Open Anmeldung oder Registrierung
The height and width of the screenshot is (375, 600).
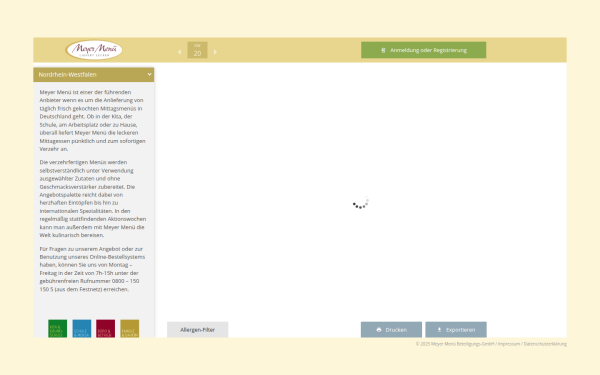(x=424, y=50)
